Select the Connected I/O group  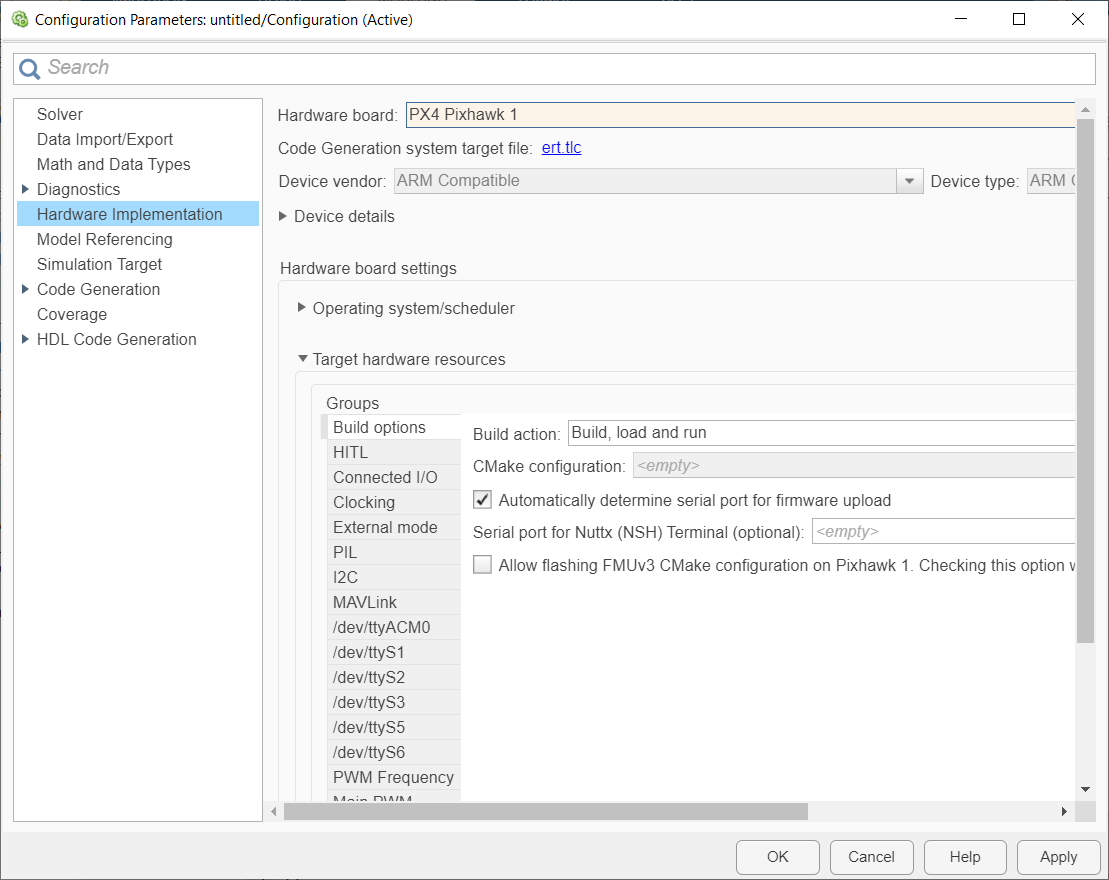pos(394,477)
